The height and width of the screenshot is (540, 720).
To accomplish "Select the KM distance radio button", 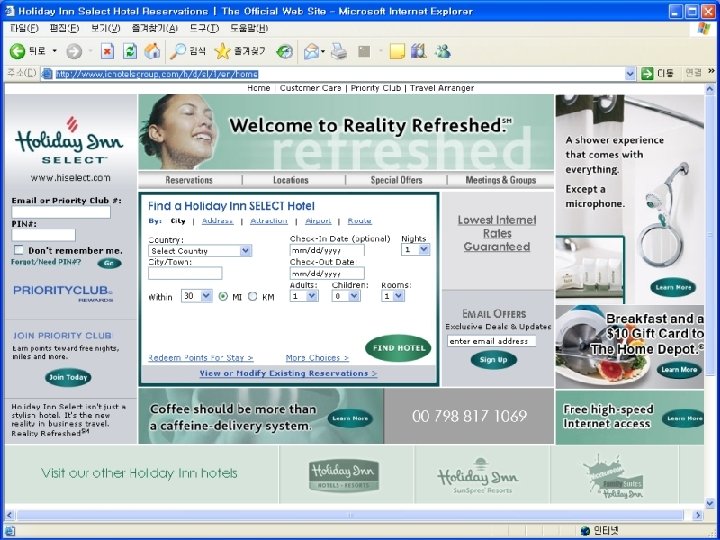I will click(x=253, y=297).
